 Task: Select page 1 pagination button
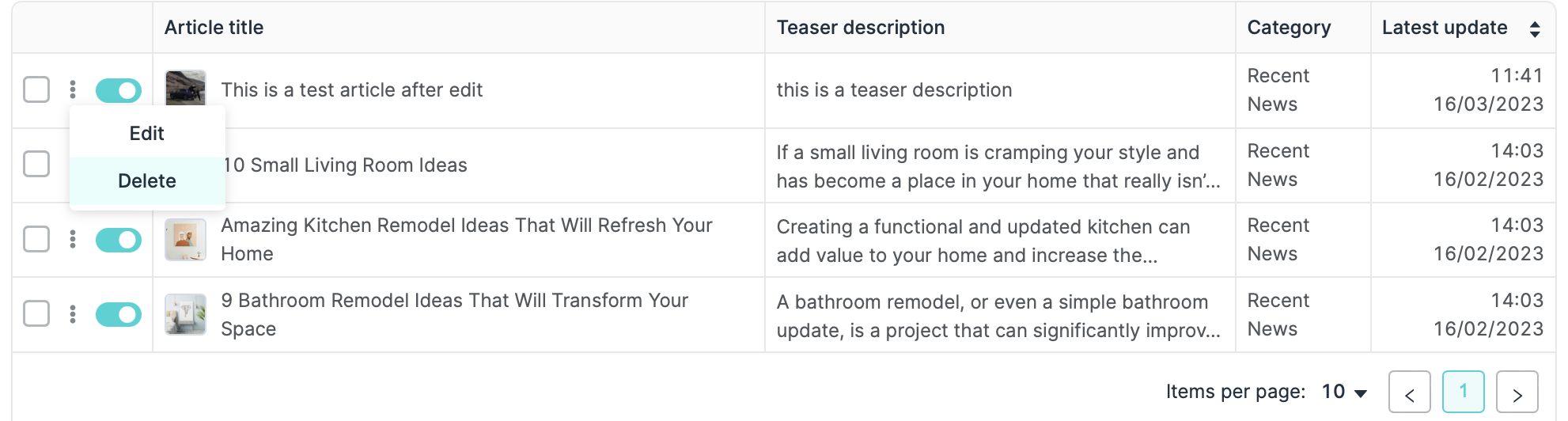[1463, 391]
